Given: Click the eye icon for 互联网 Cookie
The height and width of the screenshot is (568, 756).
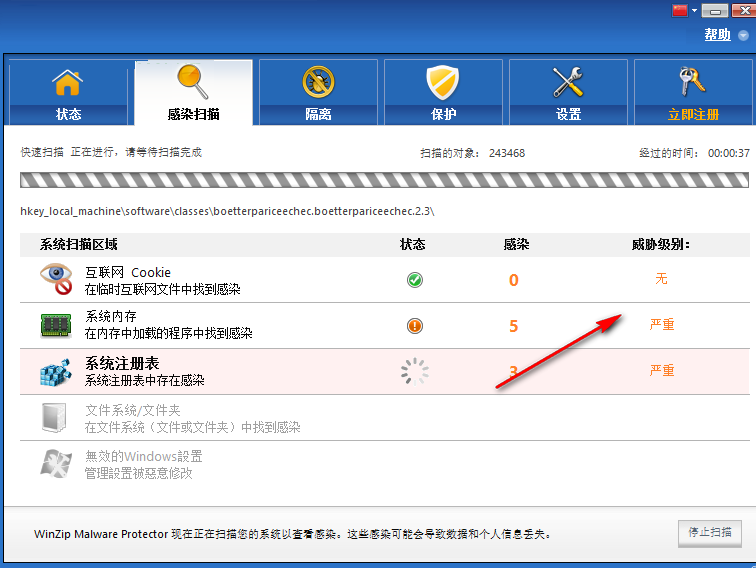Looking at the screenshot, I should pyautogui.click(x=56, y=279).
